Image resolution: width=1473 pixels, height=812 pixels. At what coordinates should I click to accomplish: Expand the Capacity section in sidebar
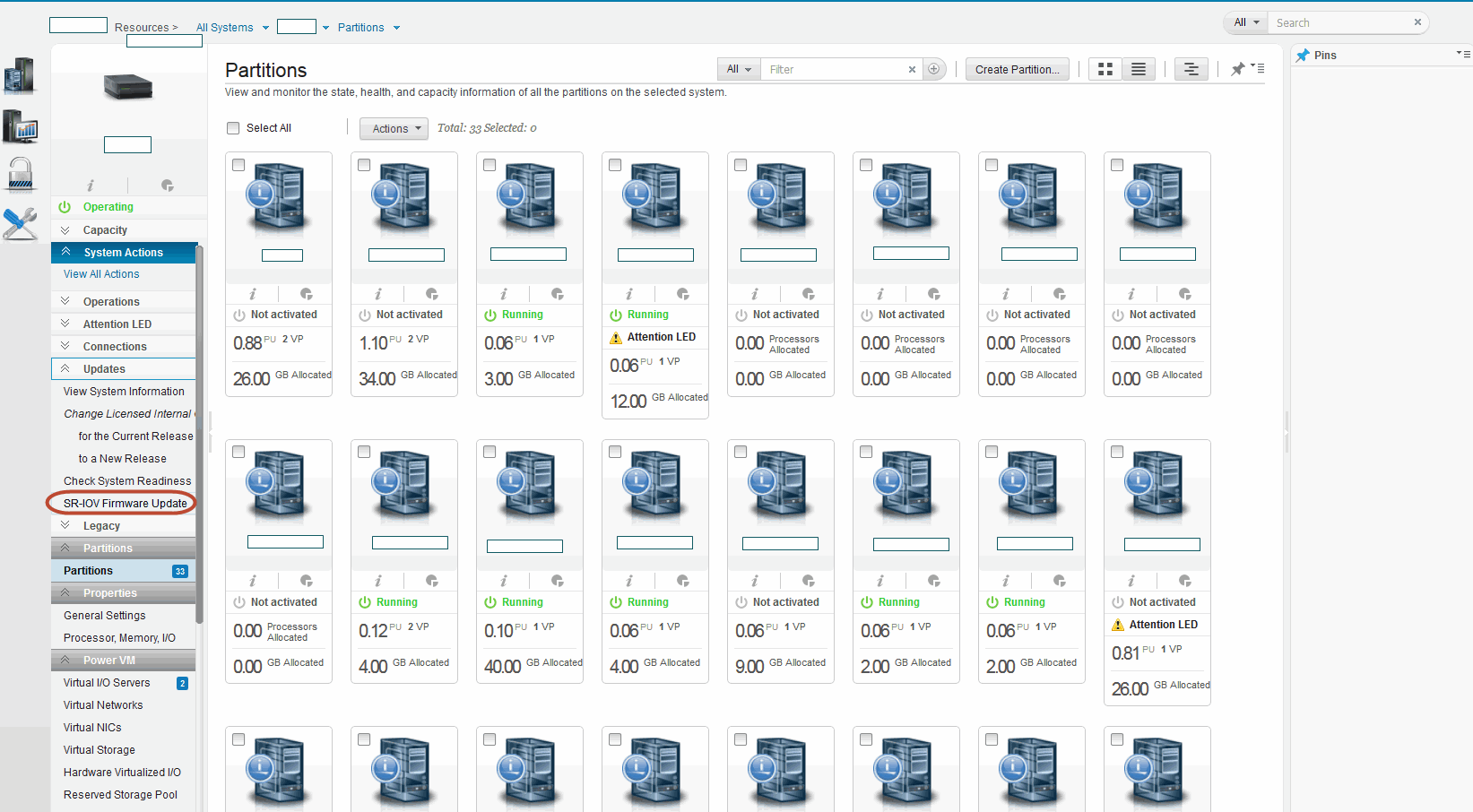[x=105, y=230]
